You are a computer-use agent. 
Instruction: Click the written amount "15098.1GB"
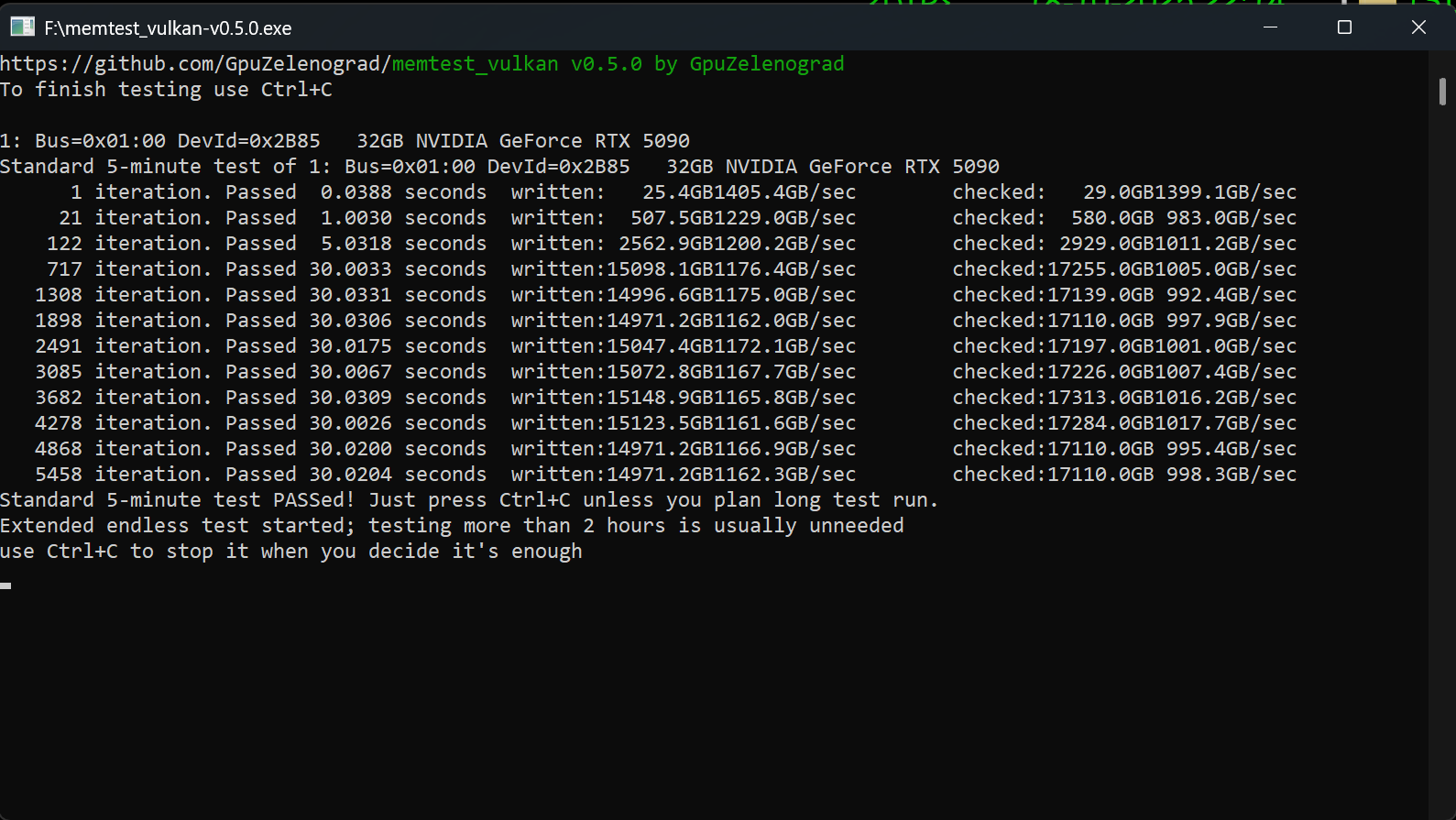pyautogui.click(x=660, y=269)
